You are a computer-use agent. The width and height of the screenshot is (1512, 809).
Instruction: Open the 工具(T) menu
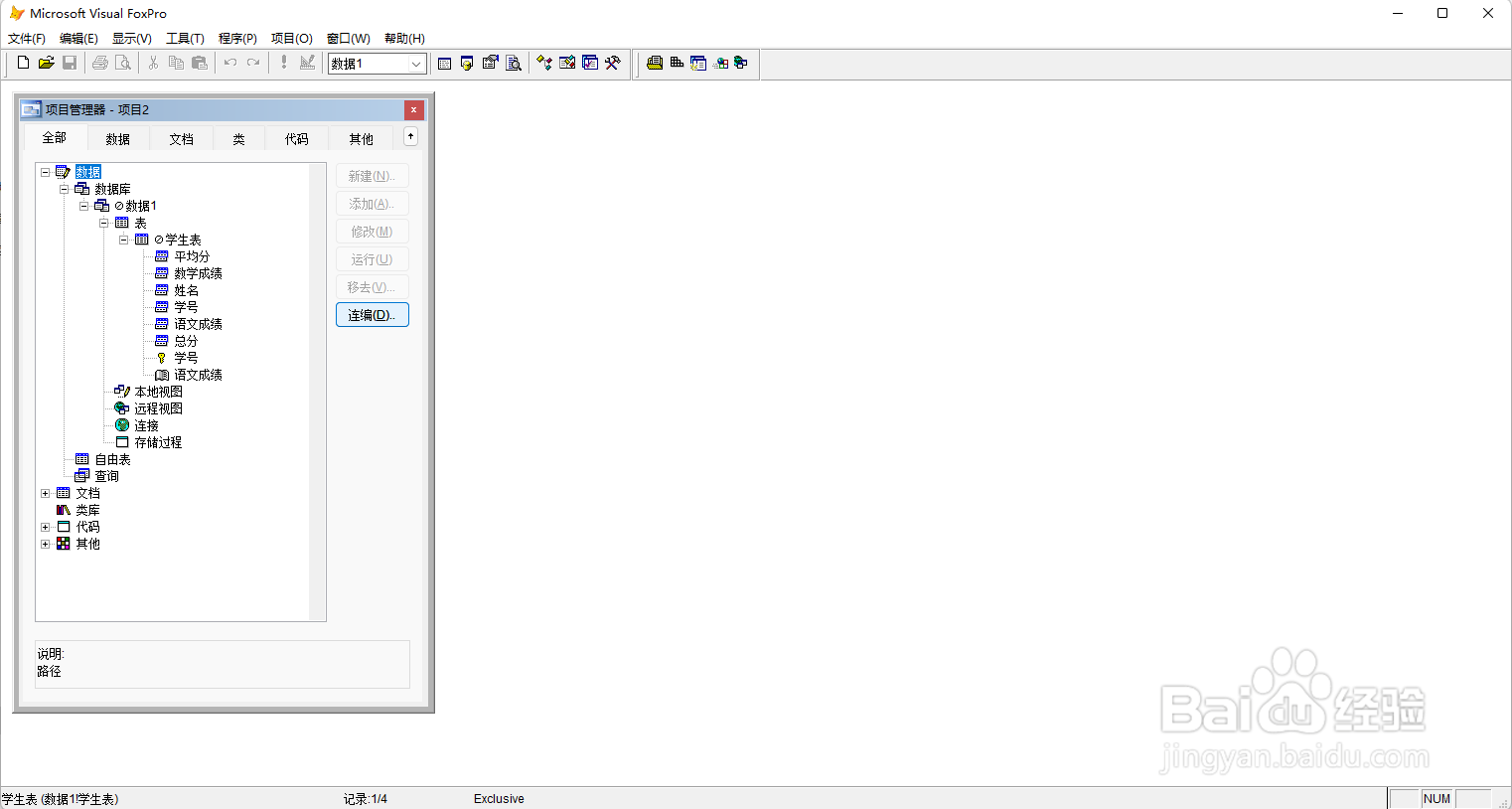point(185,39)
